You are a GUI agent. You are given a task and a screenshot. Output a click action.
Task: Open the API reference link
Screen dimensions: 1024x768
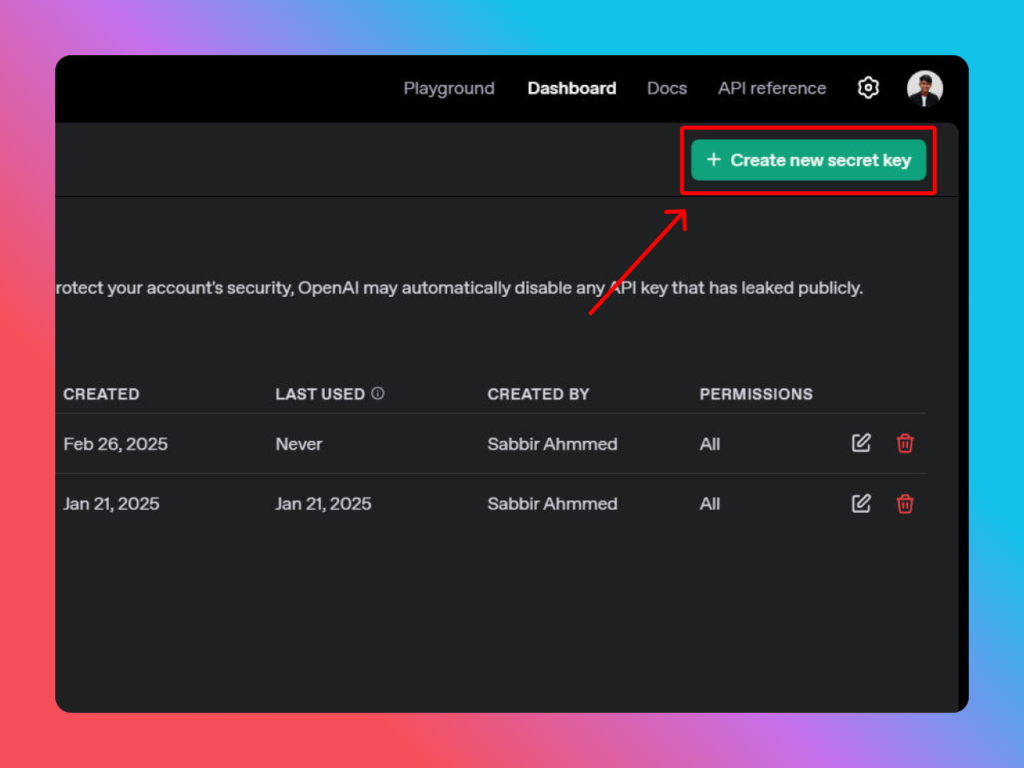772,88
